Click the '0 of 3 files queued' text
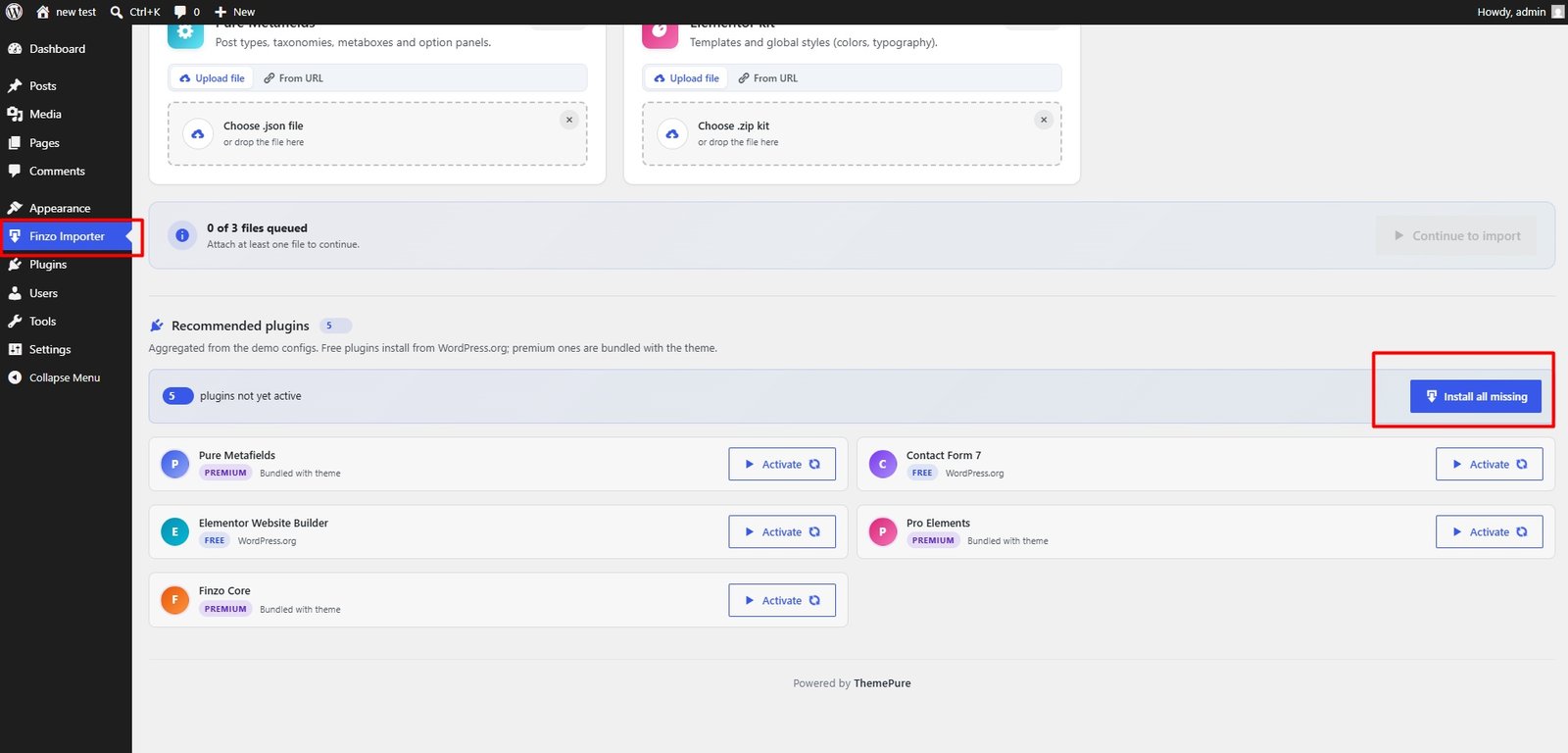The width and height of the screenshot is (1568, 753). click(x=257, y=228)
